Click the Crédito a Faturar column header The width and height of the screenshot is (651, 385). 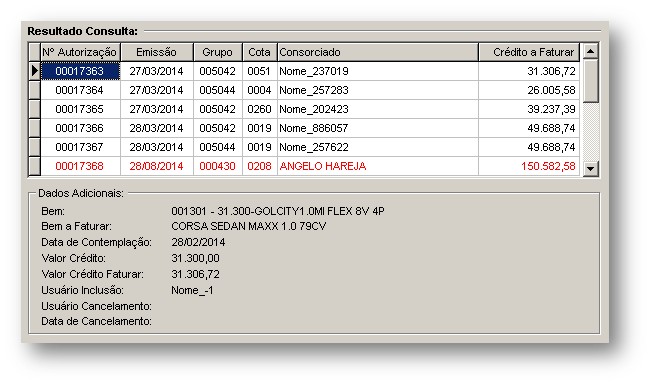point(529,52)
